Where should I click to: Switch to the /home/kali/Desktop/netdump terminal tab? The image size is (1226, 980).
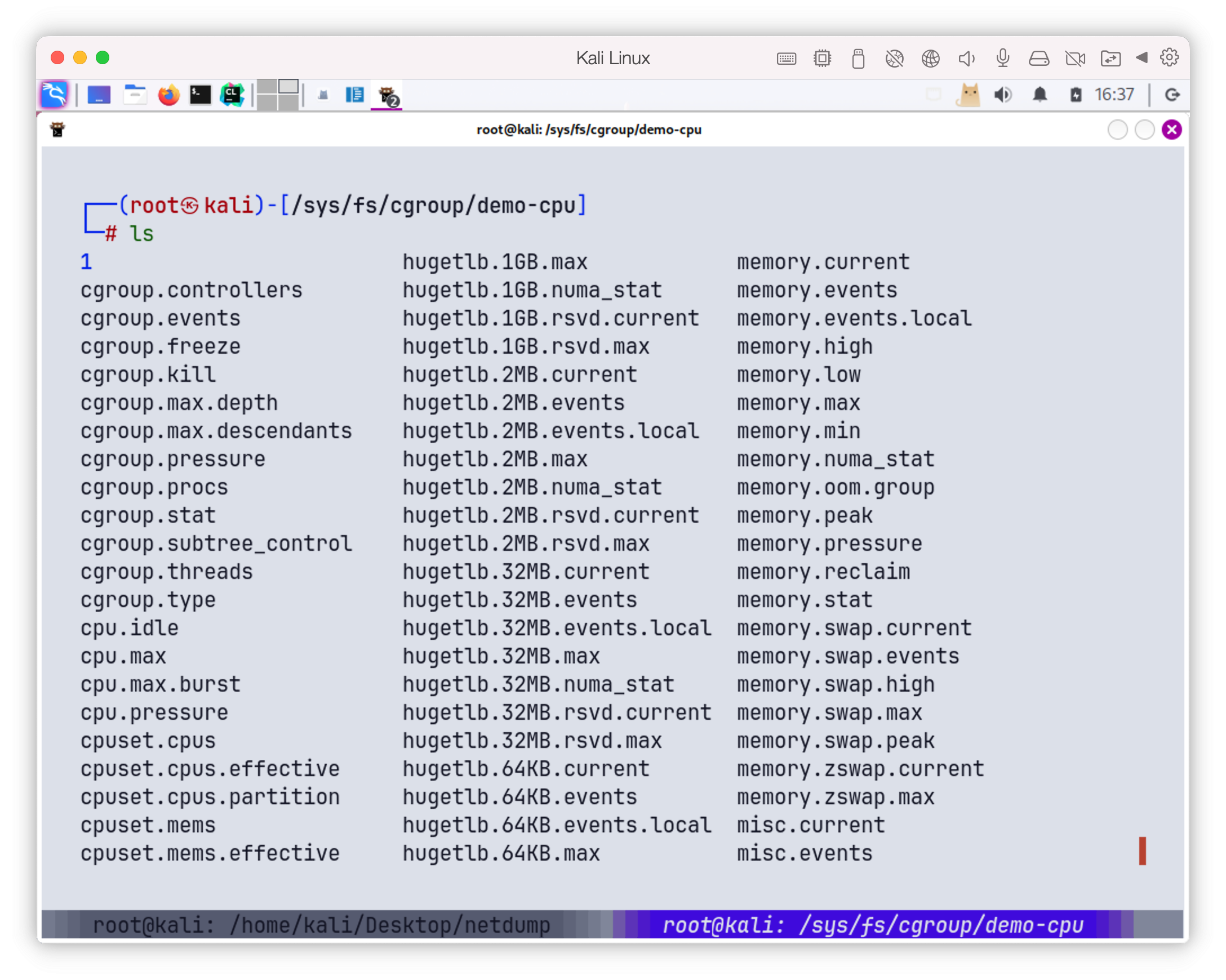(321, 925)
